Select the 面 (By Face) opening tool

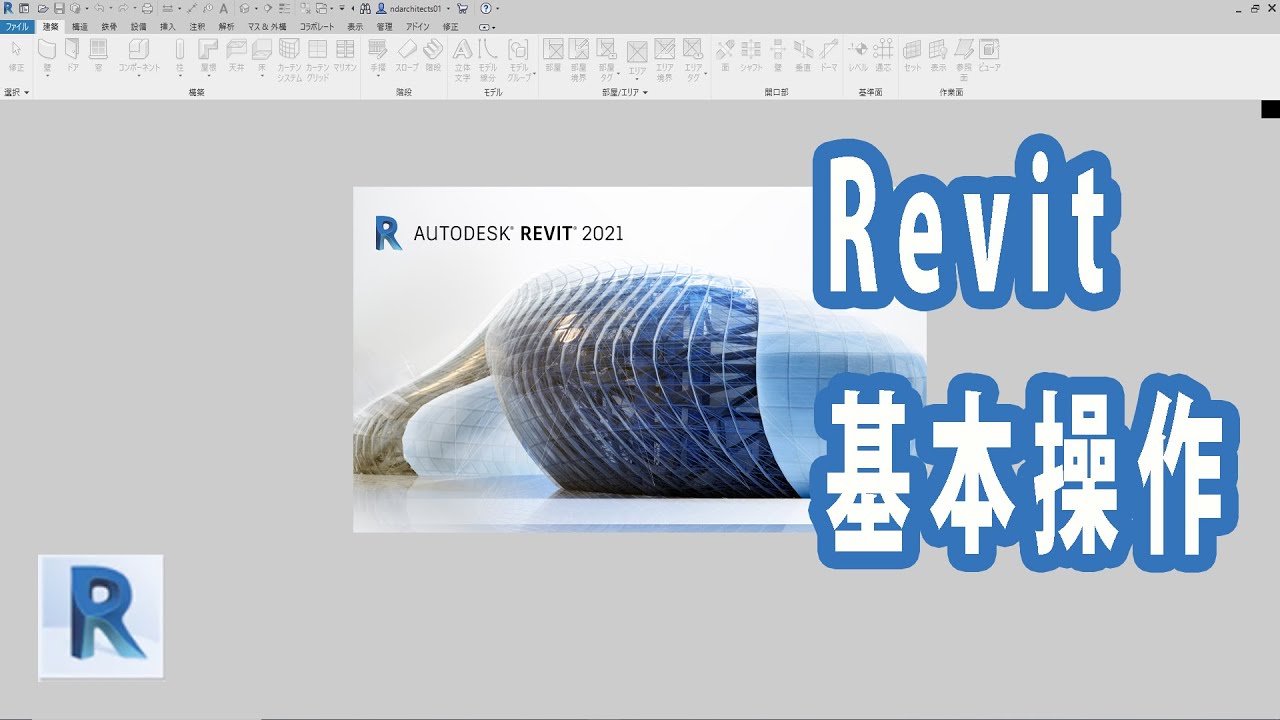coord(725,56)
